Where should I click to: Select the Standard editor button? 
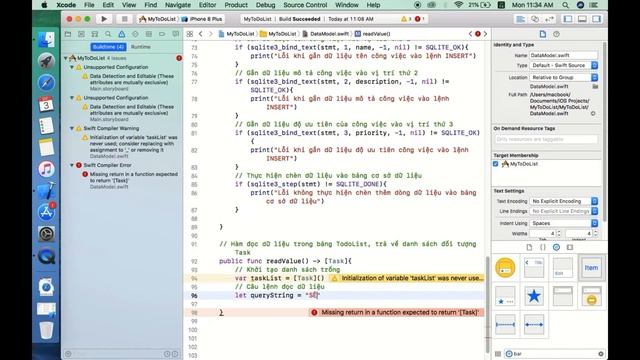tap(520, 19)
